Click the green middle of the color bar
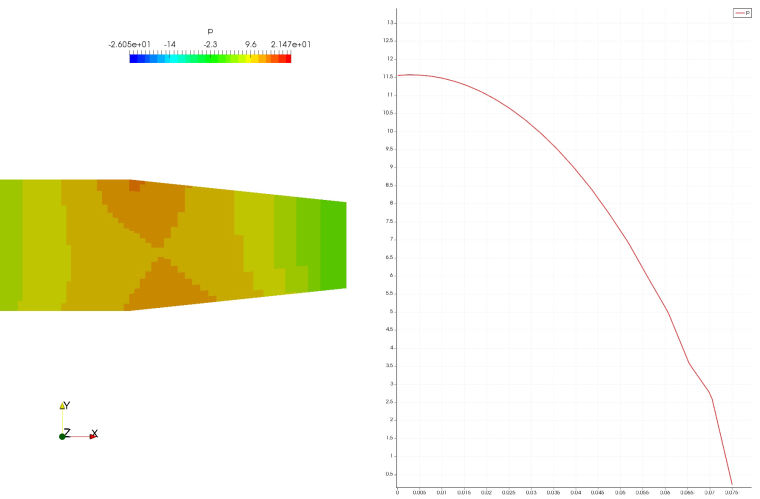 210,58
